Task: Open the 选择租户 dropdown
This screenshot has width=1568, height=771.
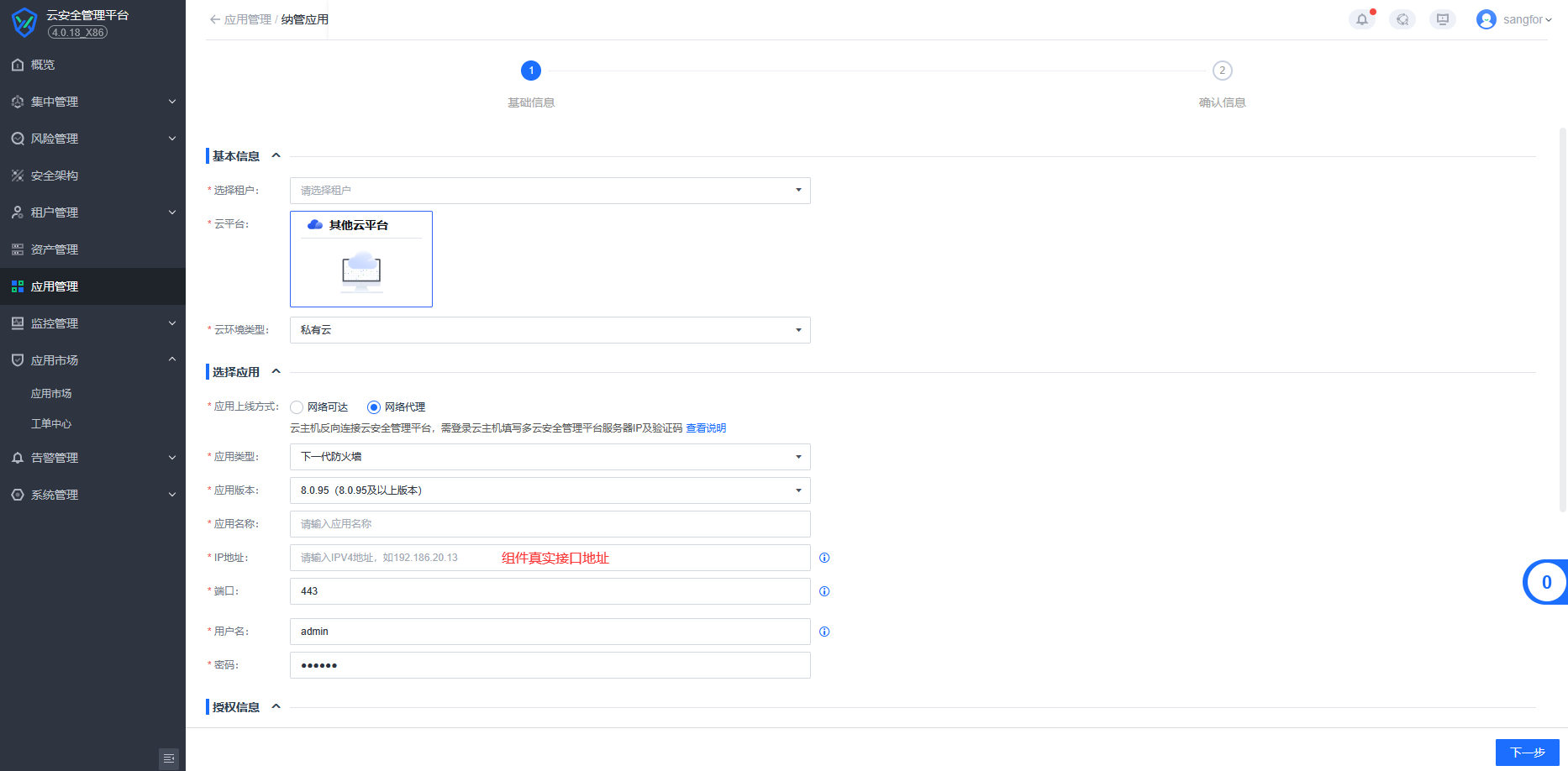Action: (x=550, y=191)
